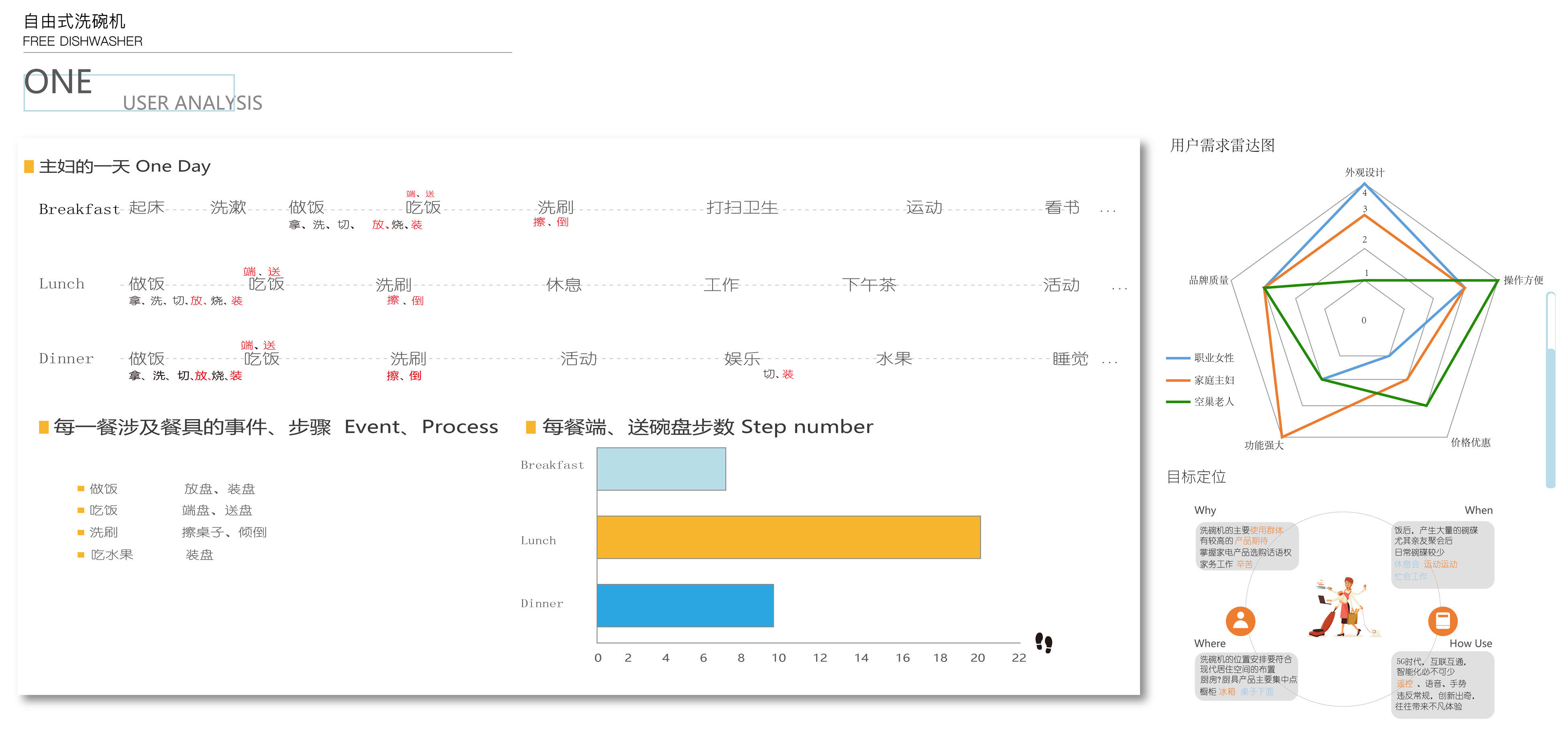Click the 打扫卫生 item in Breakfast timeline

[742, 207]
